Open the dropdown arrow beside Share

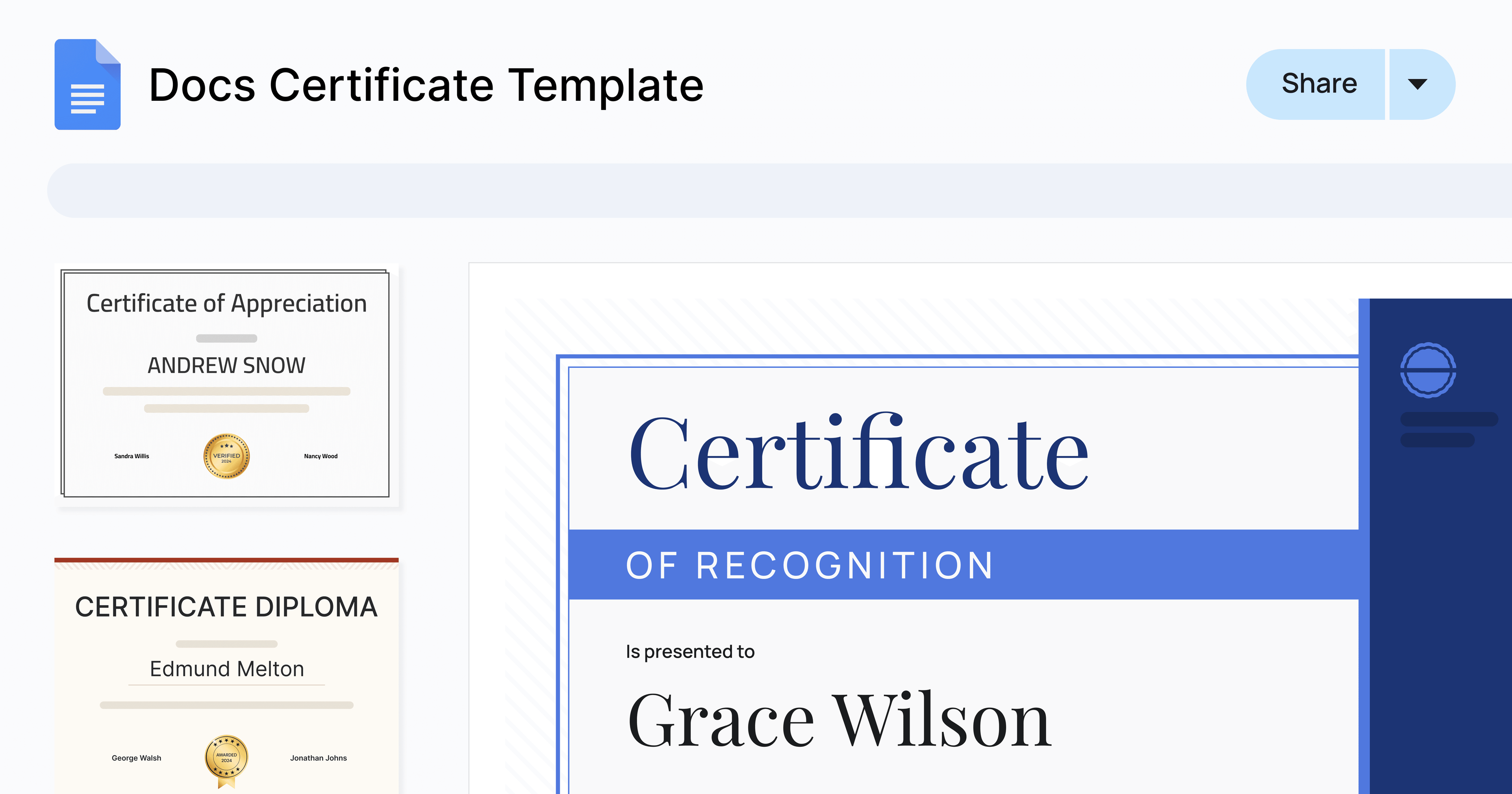(x=1417, y=84)
